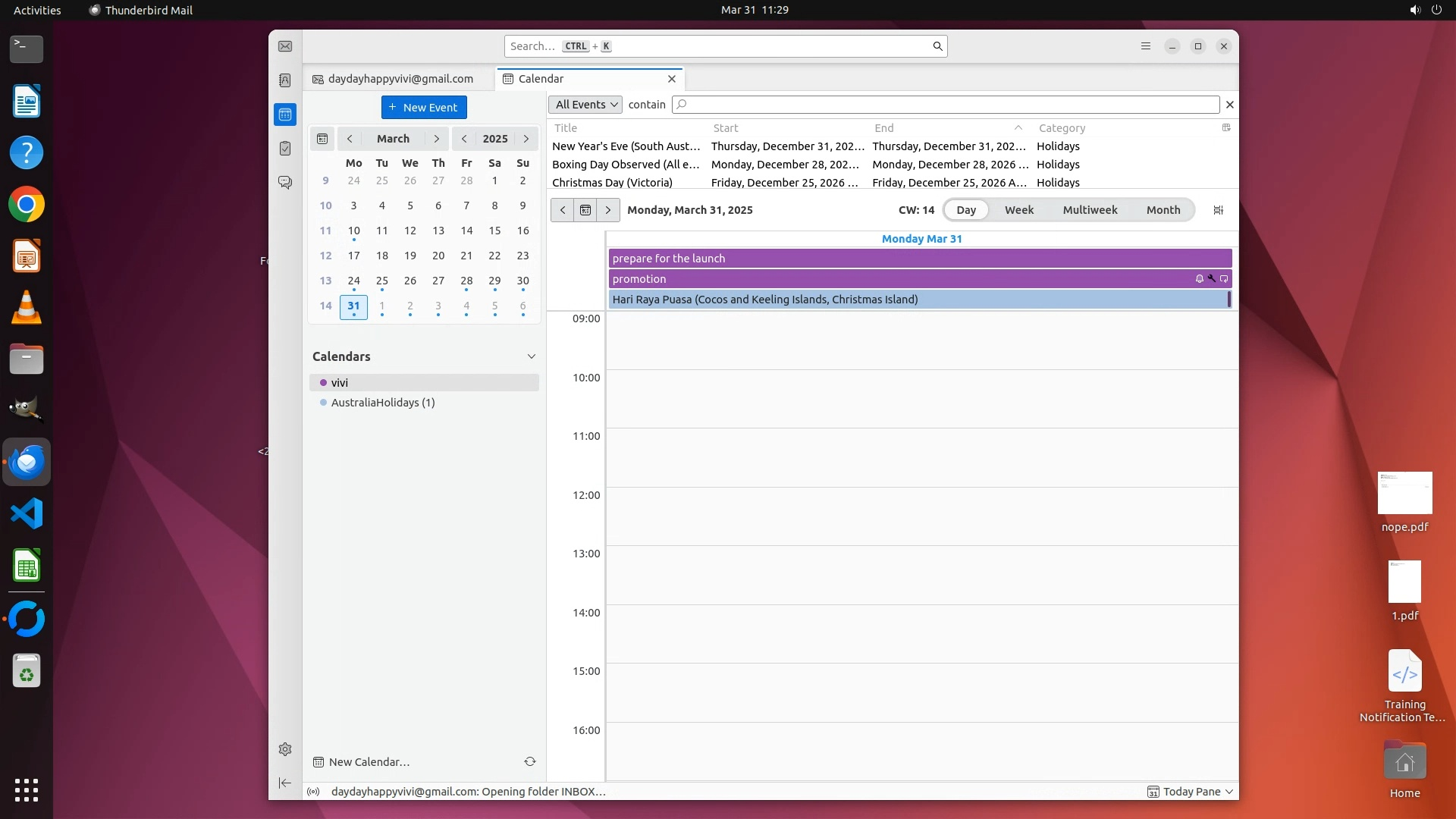This screenshot has height=819, width=1456.
Task: Go to today in day view
Action: [585, 210]
